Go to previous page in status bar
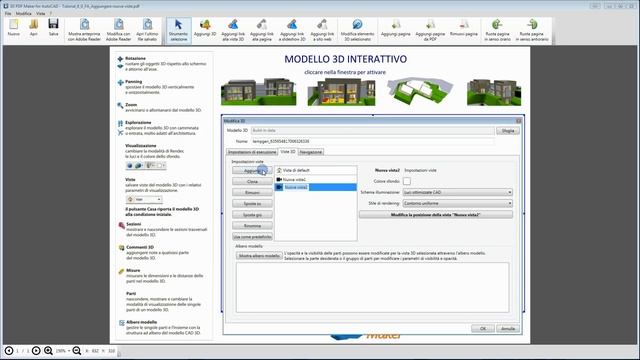 9,351
